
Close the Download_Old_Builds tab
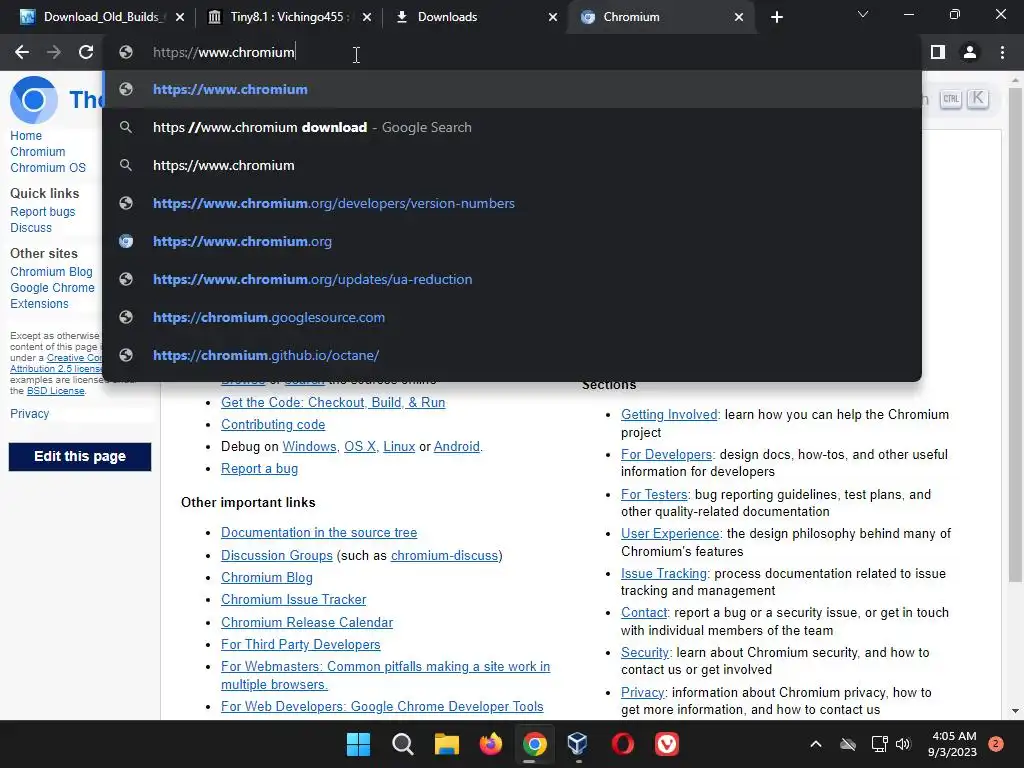tap(180, 17)
